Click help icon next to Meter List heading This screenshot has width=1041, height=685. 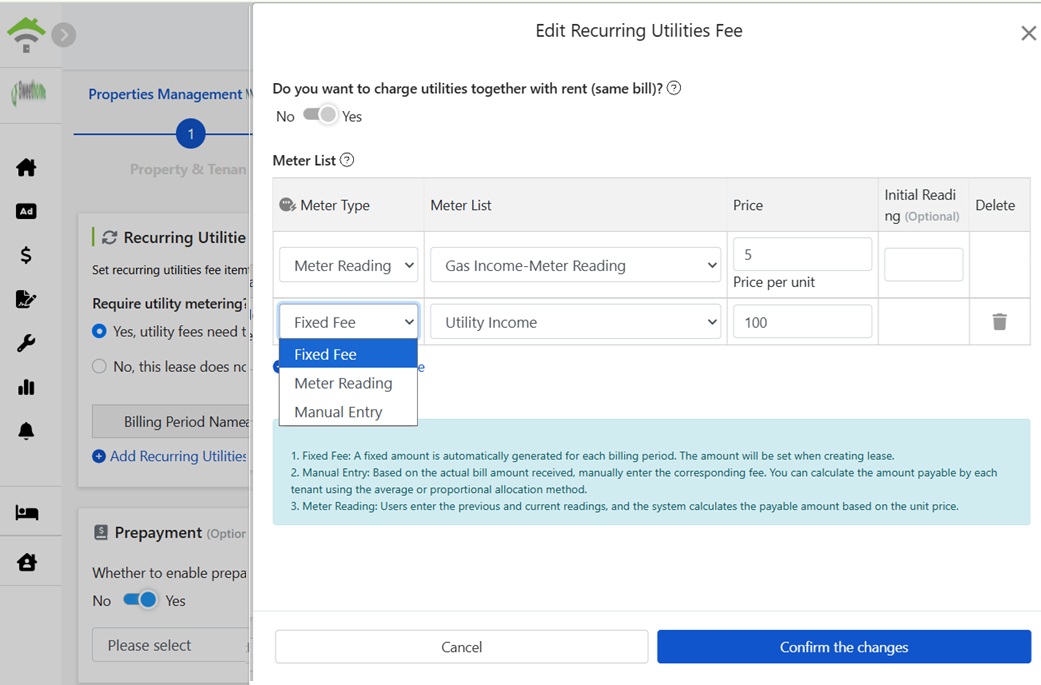(347, 160)
